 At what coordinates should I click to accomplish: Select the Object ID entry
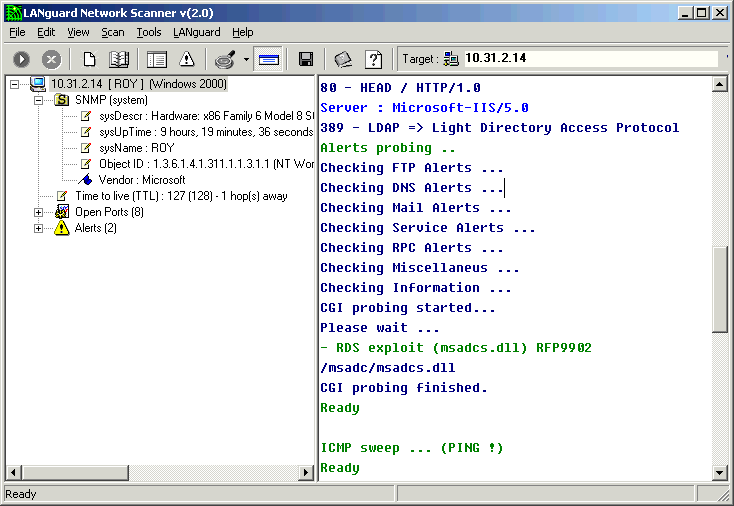pos(206,164)
